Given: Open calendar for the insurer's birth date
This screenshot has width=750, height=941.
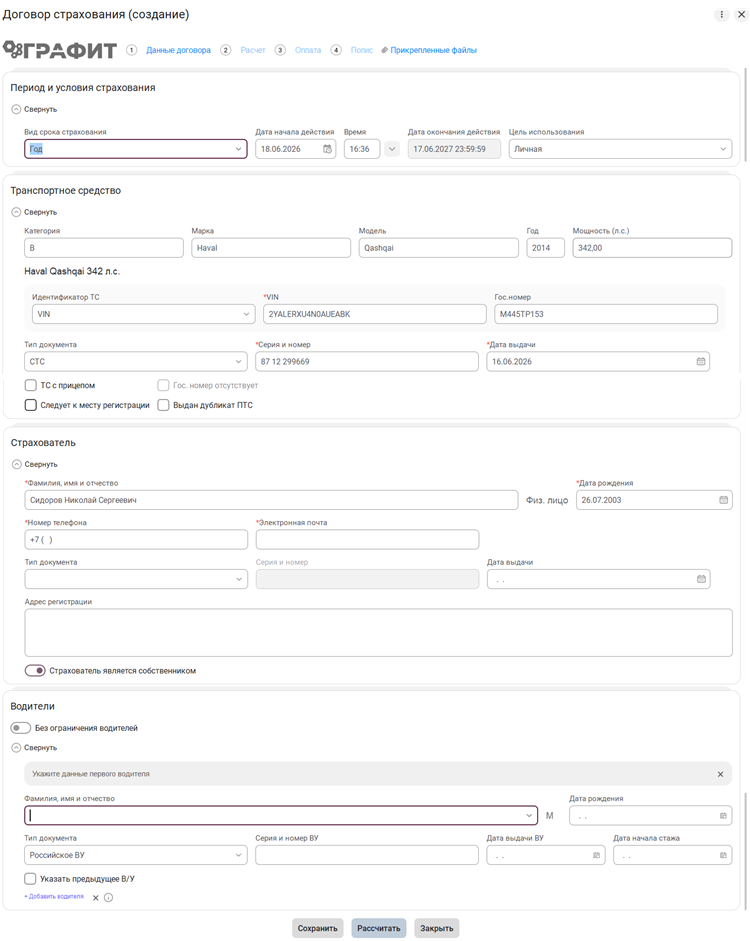Looking at the screenshot, I should pos(723,500).
